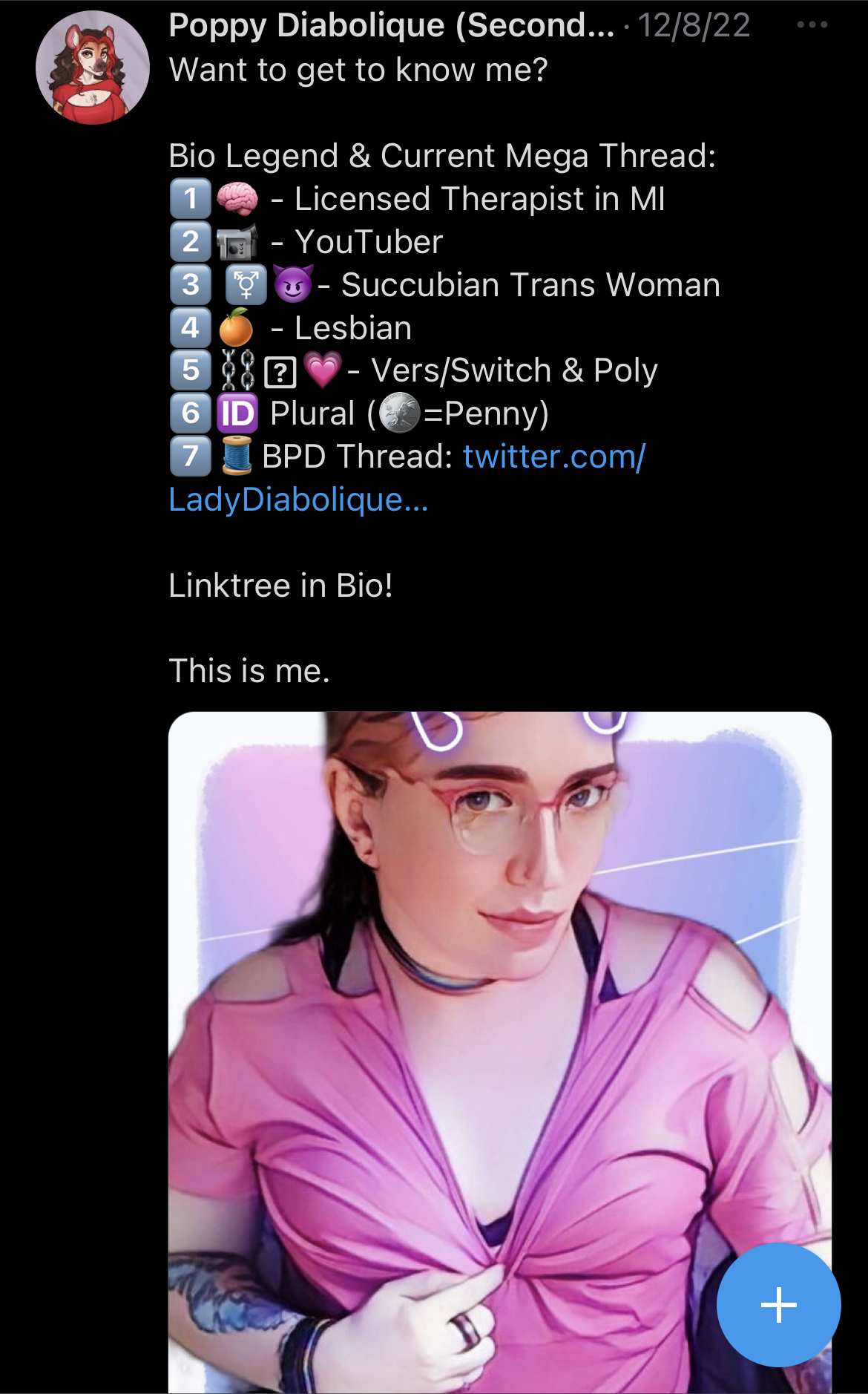Tap the number 1 keycap emoji

pyautogui.click(x=191, y=199)
